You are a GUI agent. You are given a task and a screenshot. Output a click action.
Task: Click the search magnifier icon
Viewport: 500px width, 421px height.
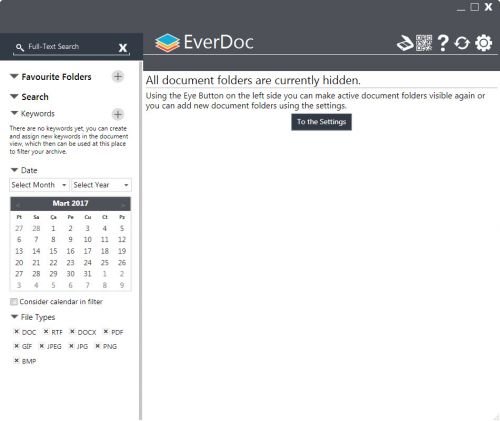[x=20, y=47]
